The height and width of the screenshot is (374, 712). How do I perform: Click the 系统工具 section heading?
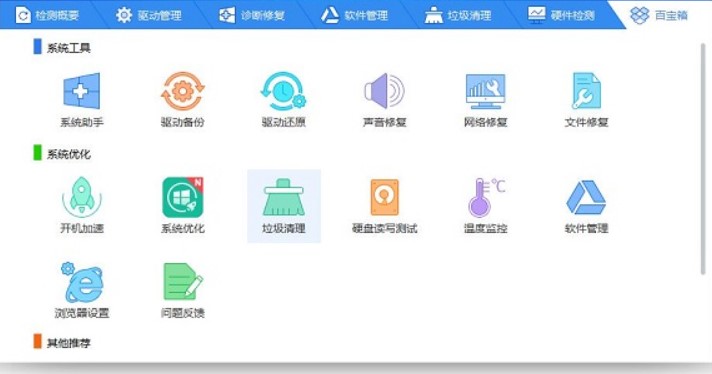(69, 48)
